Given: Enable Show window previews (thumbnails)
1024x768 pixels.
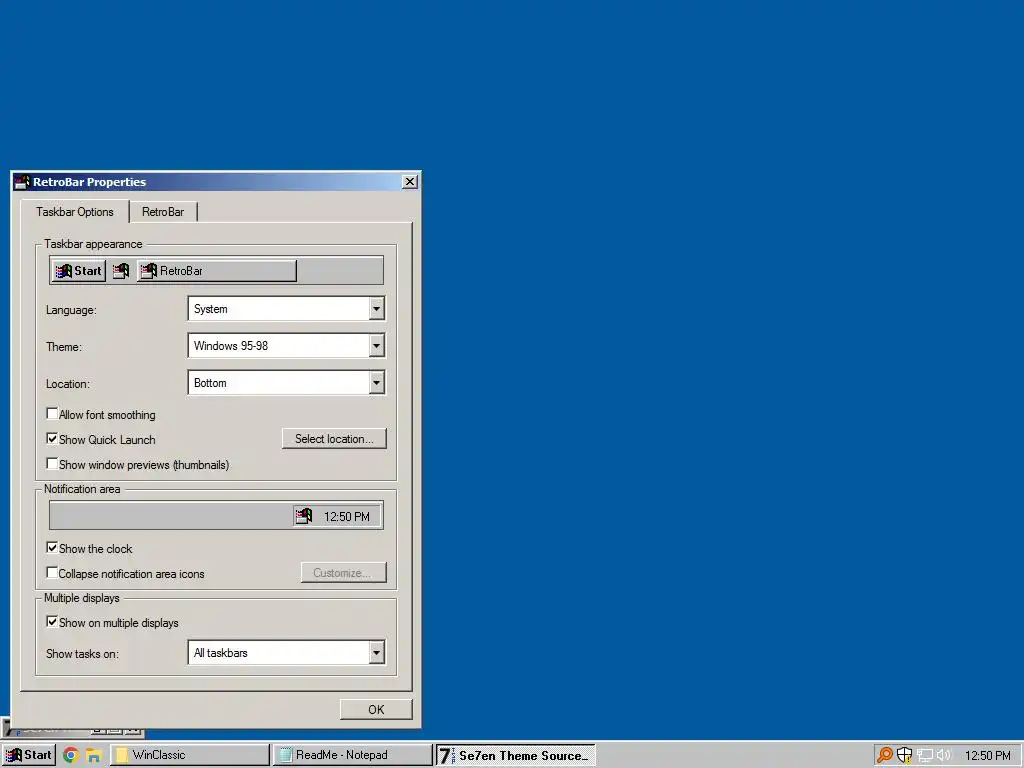Looking at the screenshot, I should coord(52,464).
